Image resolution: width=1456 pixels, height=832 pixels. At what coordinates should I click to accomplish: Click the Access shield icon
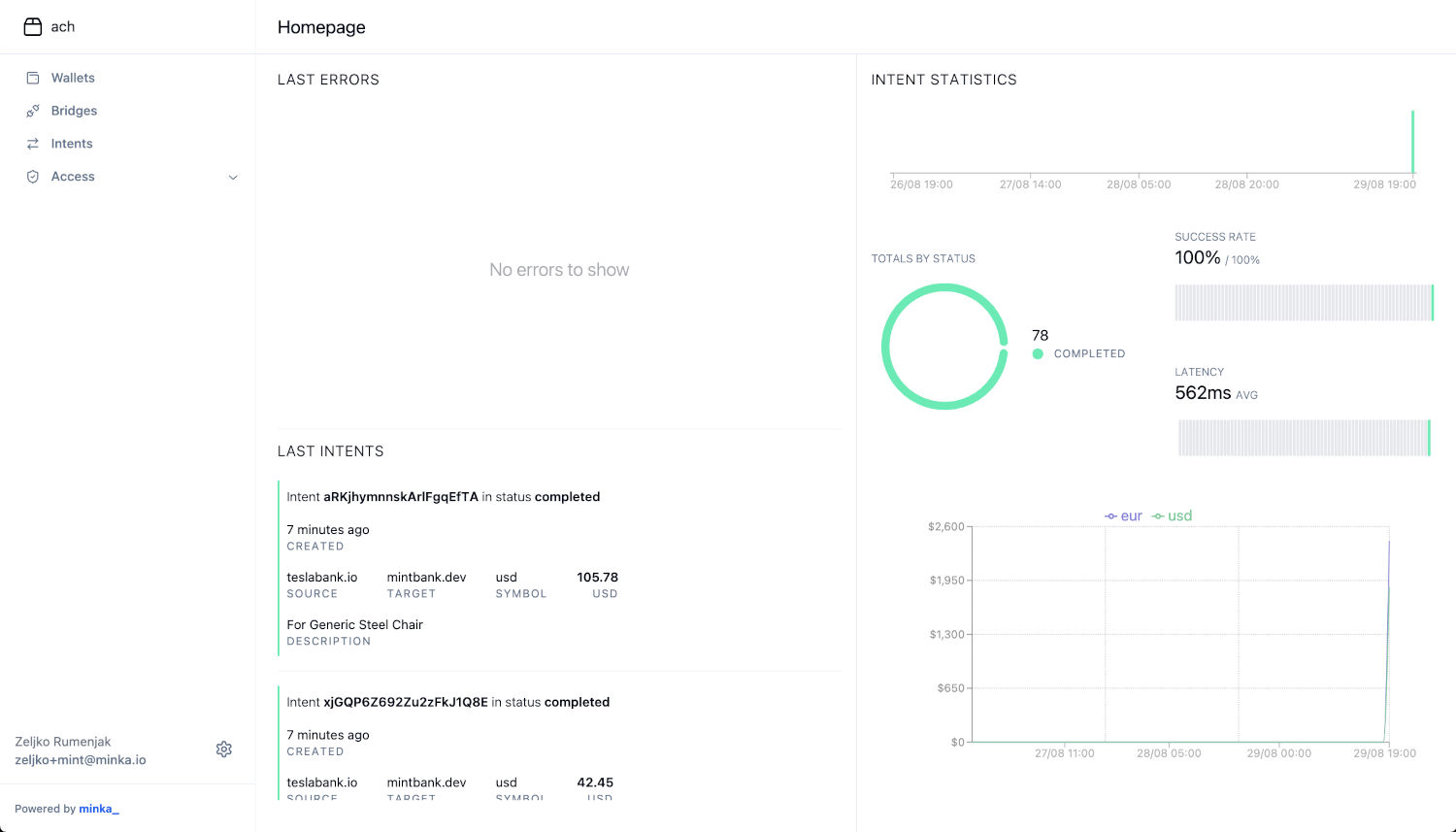pyautogui.click(x=33, y=177)
